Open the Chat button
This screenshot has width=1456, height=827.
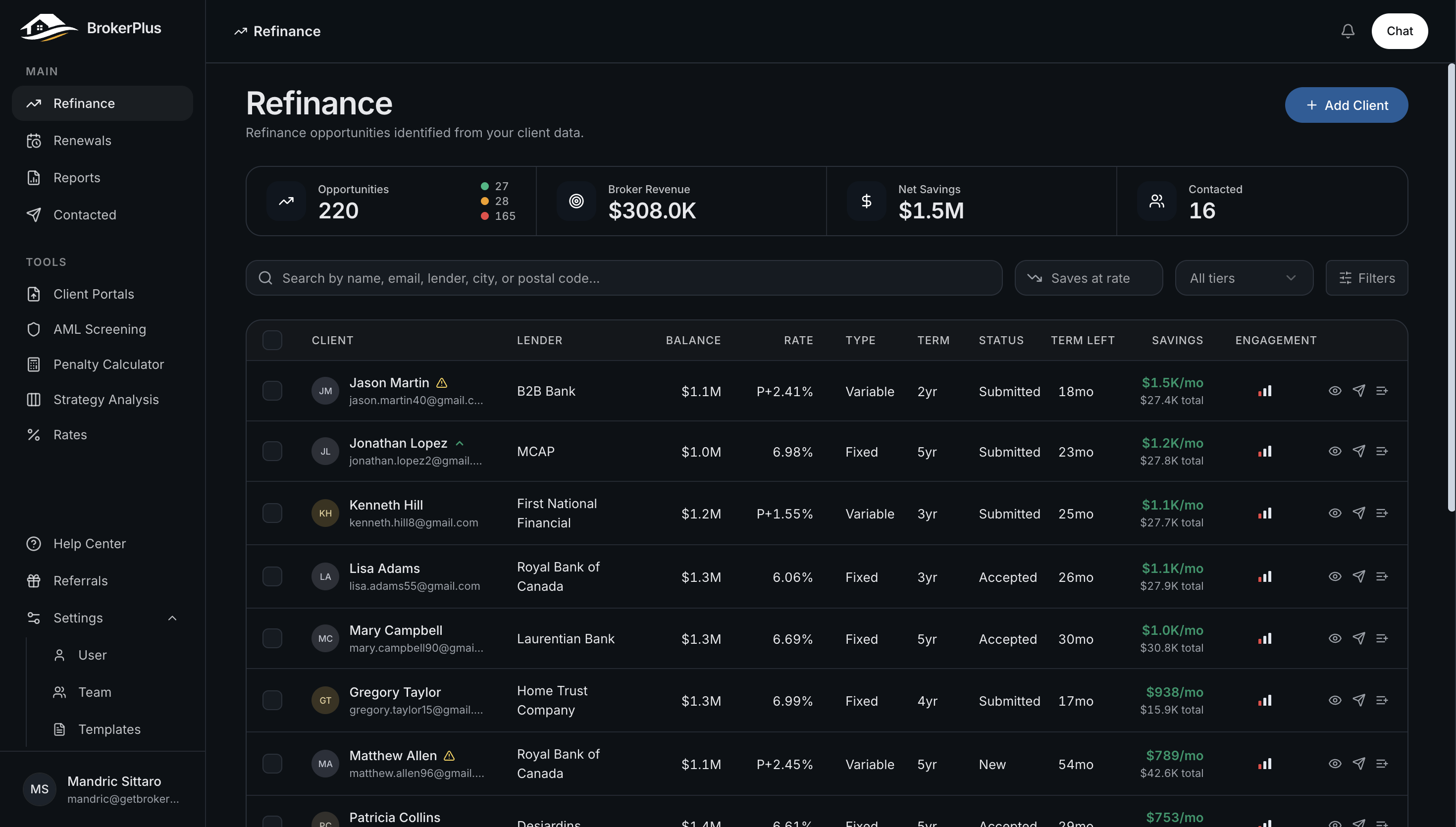pyautogui.click(x=1399, y=31)
